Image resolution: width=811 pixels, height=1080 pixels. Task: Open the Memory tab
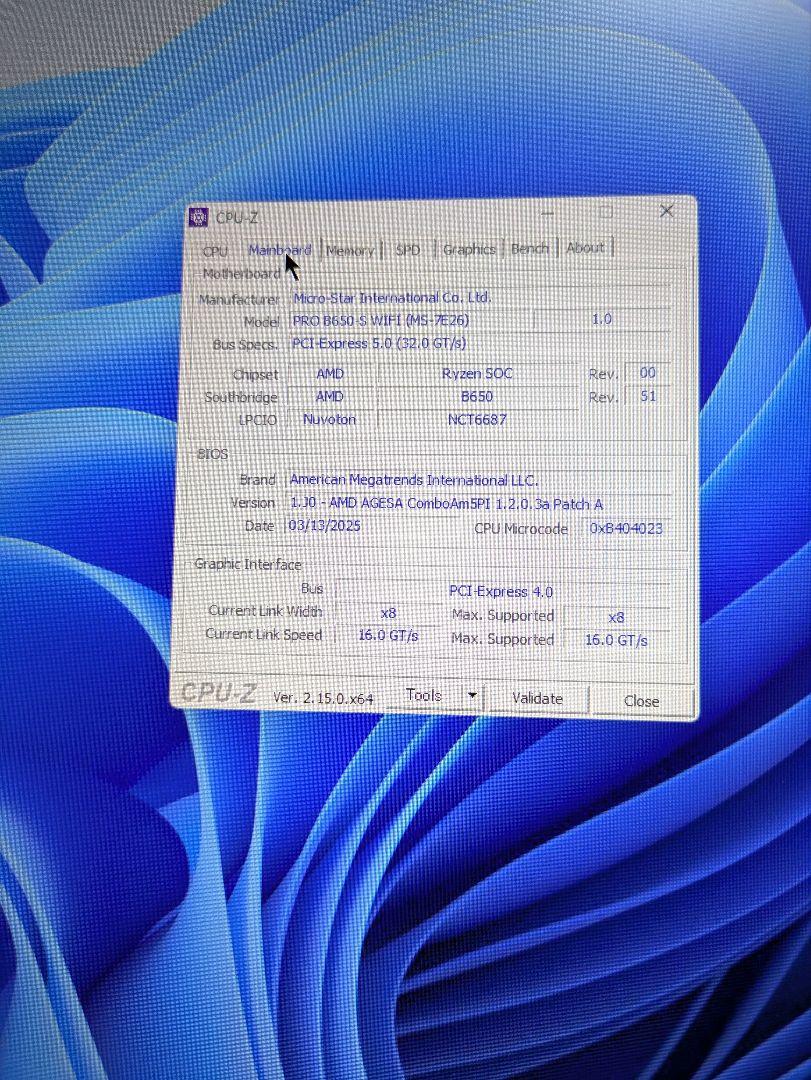(x=351, y=250)
